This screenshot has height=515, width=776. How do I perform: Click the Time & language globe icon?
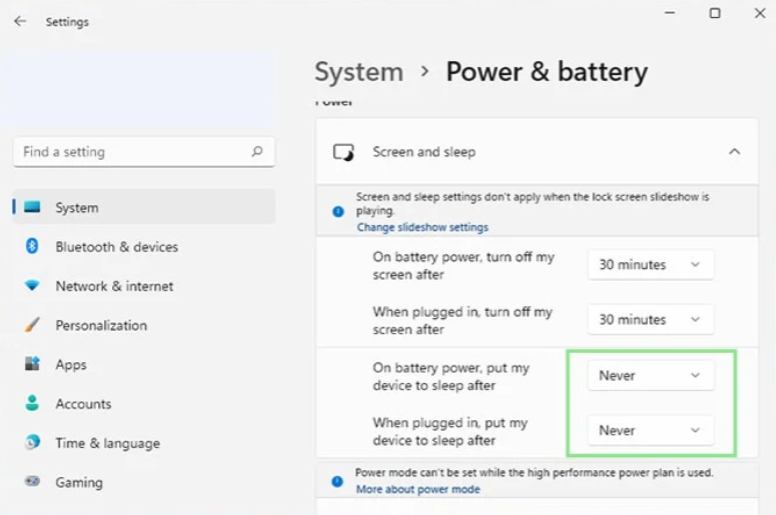[33, 443]
